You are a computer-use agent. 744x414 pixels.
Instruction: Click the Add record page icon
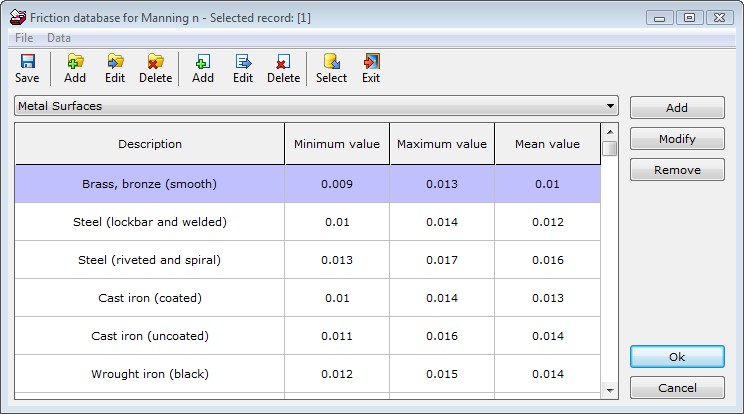(203, 62)
